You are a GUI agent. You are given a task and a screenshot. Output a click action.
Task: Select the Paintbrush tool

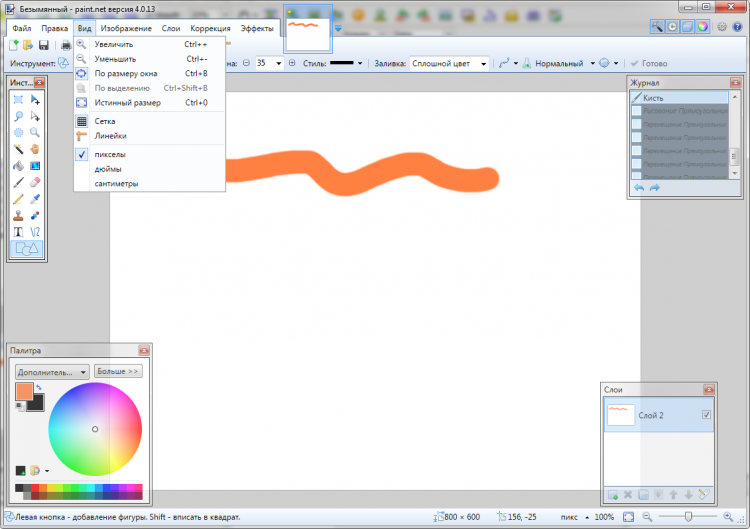[18, 182]
